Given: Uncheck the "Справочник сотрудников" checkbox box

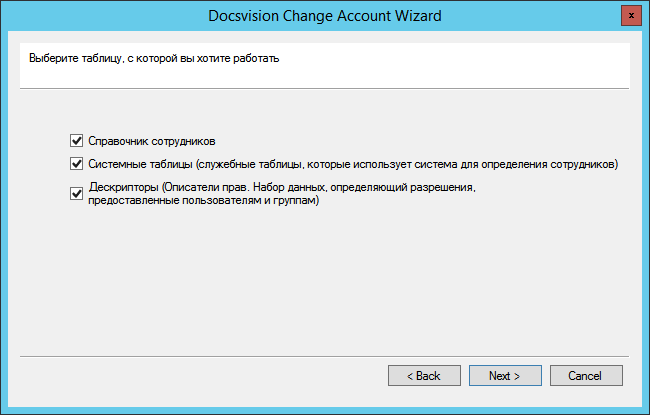Looking at the screenshot, I should [76, 141].
